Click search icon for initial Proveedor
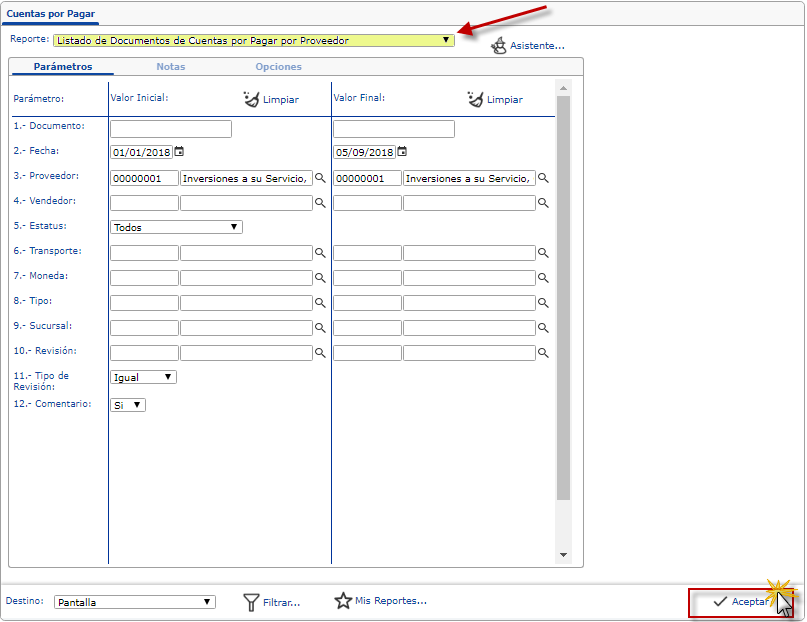Viewport: 807px width, 622px height. pyautogui.click(x=321, y=177)
